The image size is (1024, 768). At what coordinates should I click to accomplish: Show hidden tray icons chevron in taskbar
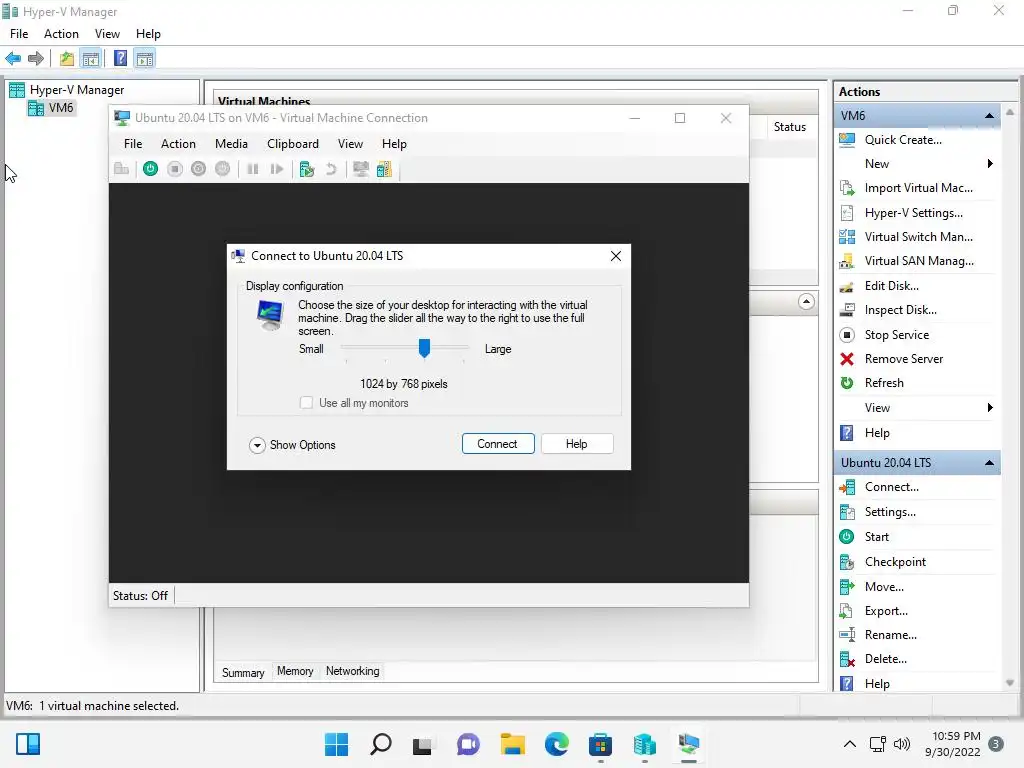tap(850, 744)
